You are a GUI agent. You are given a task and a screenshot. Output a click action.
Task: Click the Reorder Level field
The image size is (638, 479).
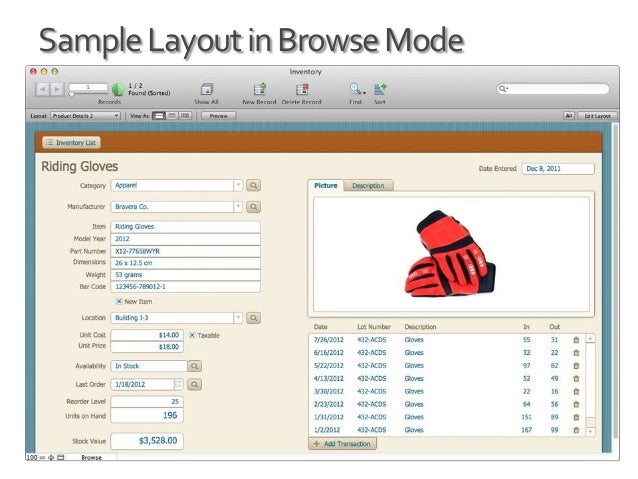pyautogui.click(x=147, y=402)
